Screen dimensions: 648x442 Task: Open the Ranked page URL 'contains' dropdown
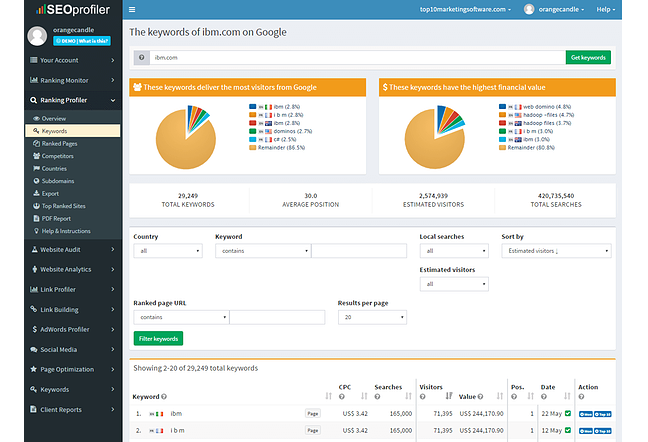click(181, 317)
